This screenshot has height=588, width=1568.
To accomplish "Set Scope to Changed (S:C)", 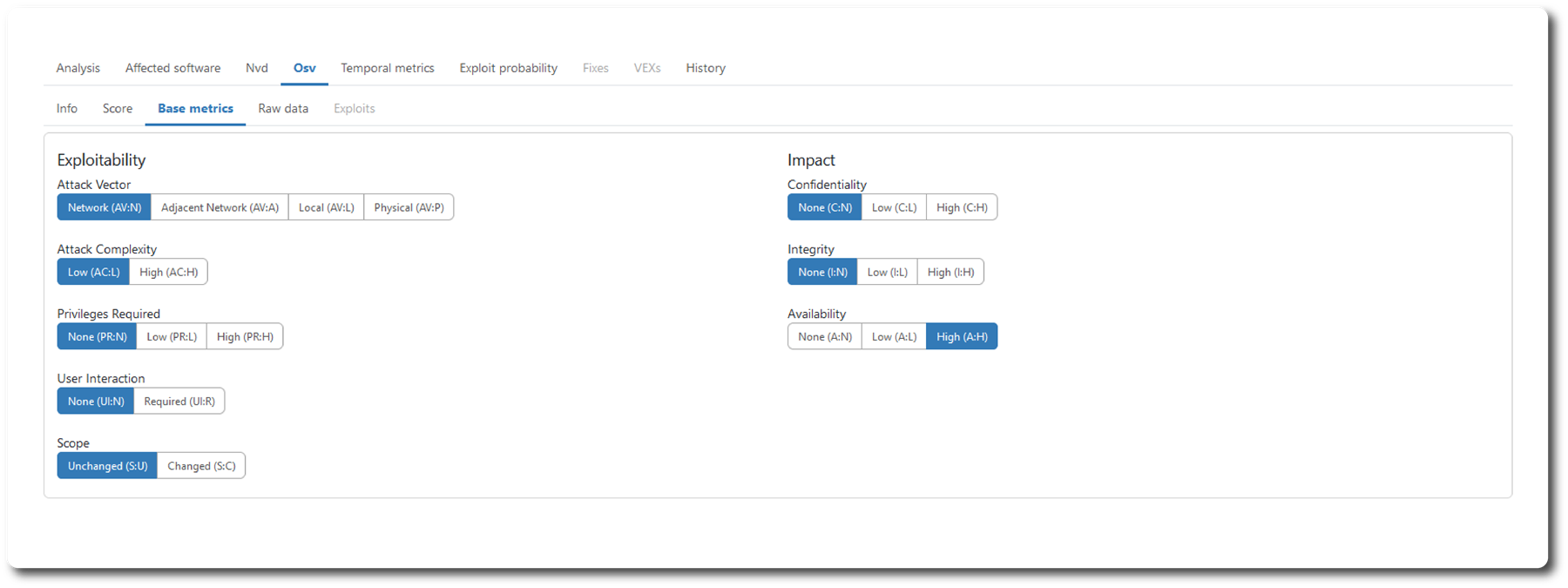I will pyautogui.click(x=201, y=466).
